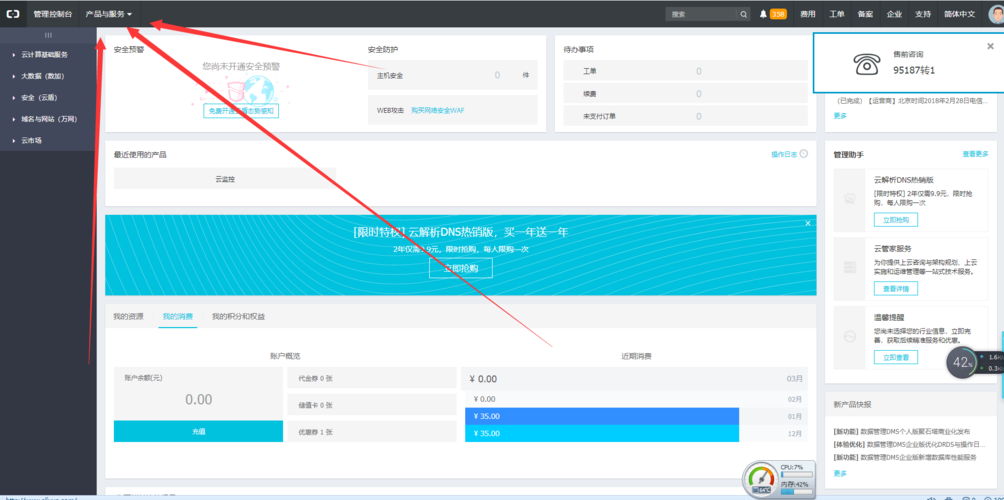Click the CPU temperature gauge widget

pyautogui.click(x=762, y=480)
